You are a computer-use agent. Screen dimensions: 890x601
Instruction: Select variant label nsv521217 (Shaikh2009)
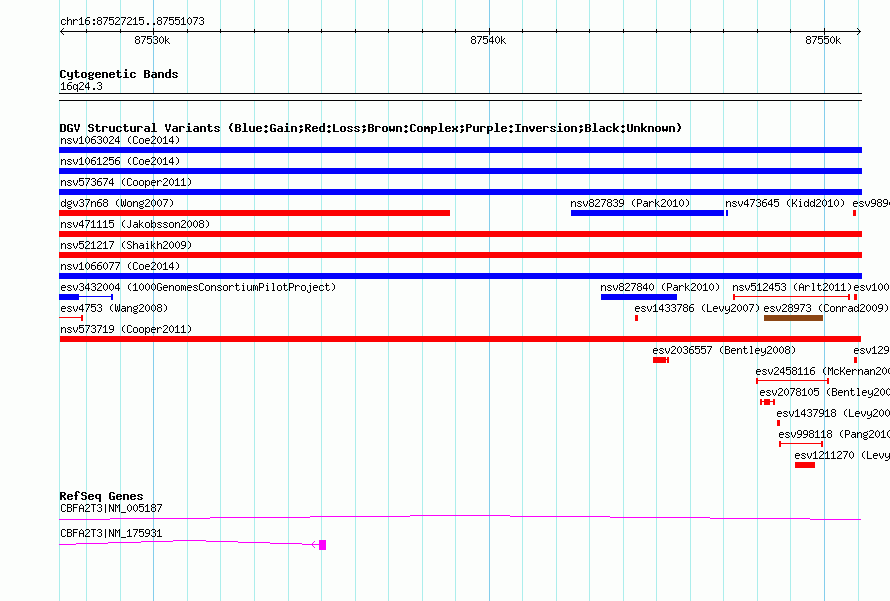tap(126, 245)
